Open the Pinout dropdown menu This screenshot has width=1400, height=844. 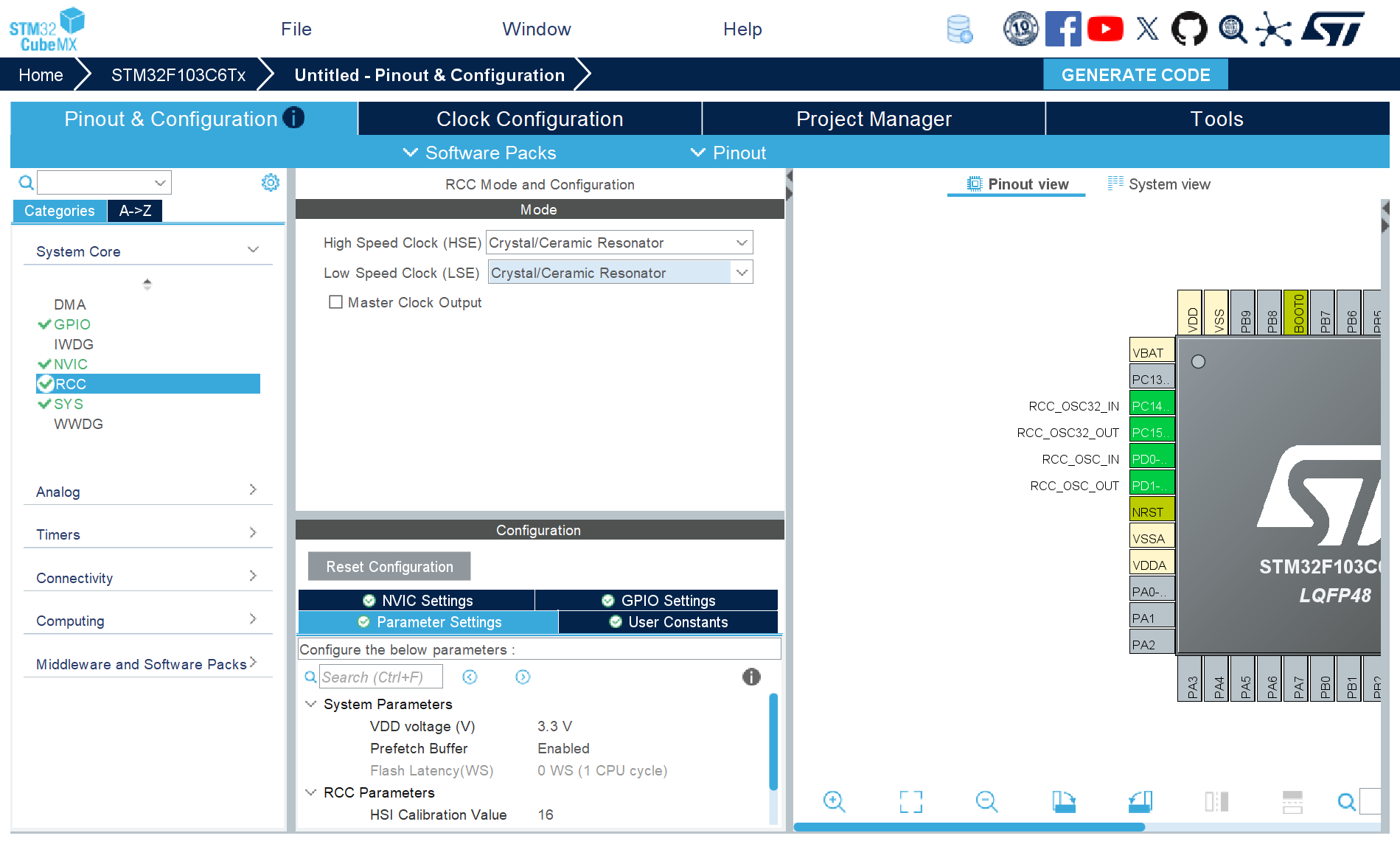728,153
